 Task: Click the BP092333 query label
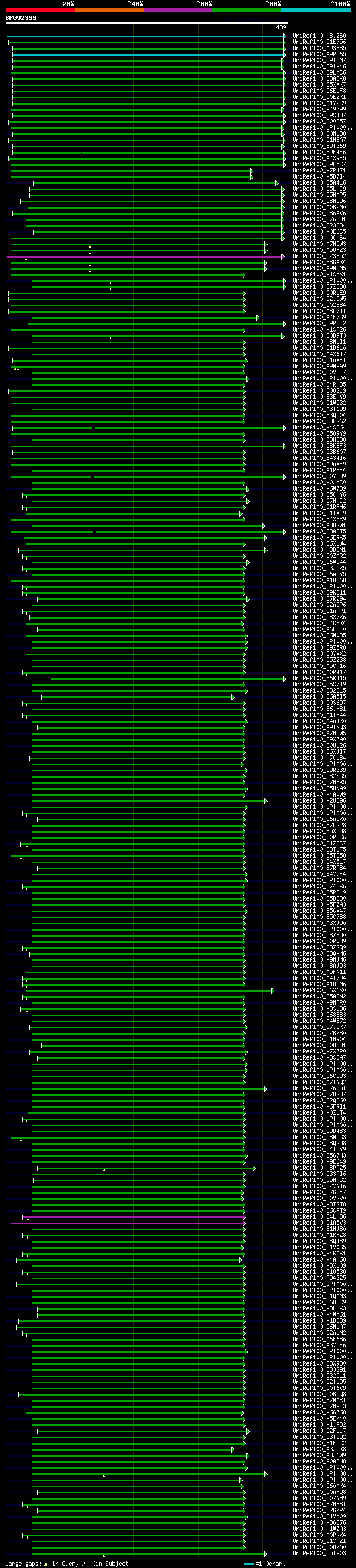(x=21, y=18)
